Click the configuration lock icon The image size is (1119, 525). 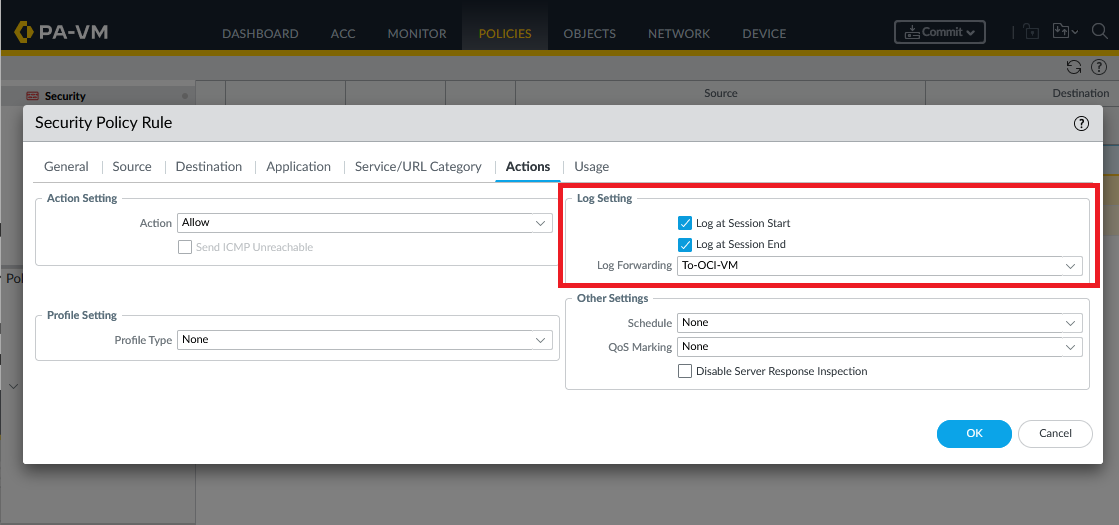click(1031, 32)
